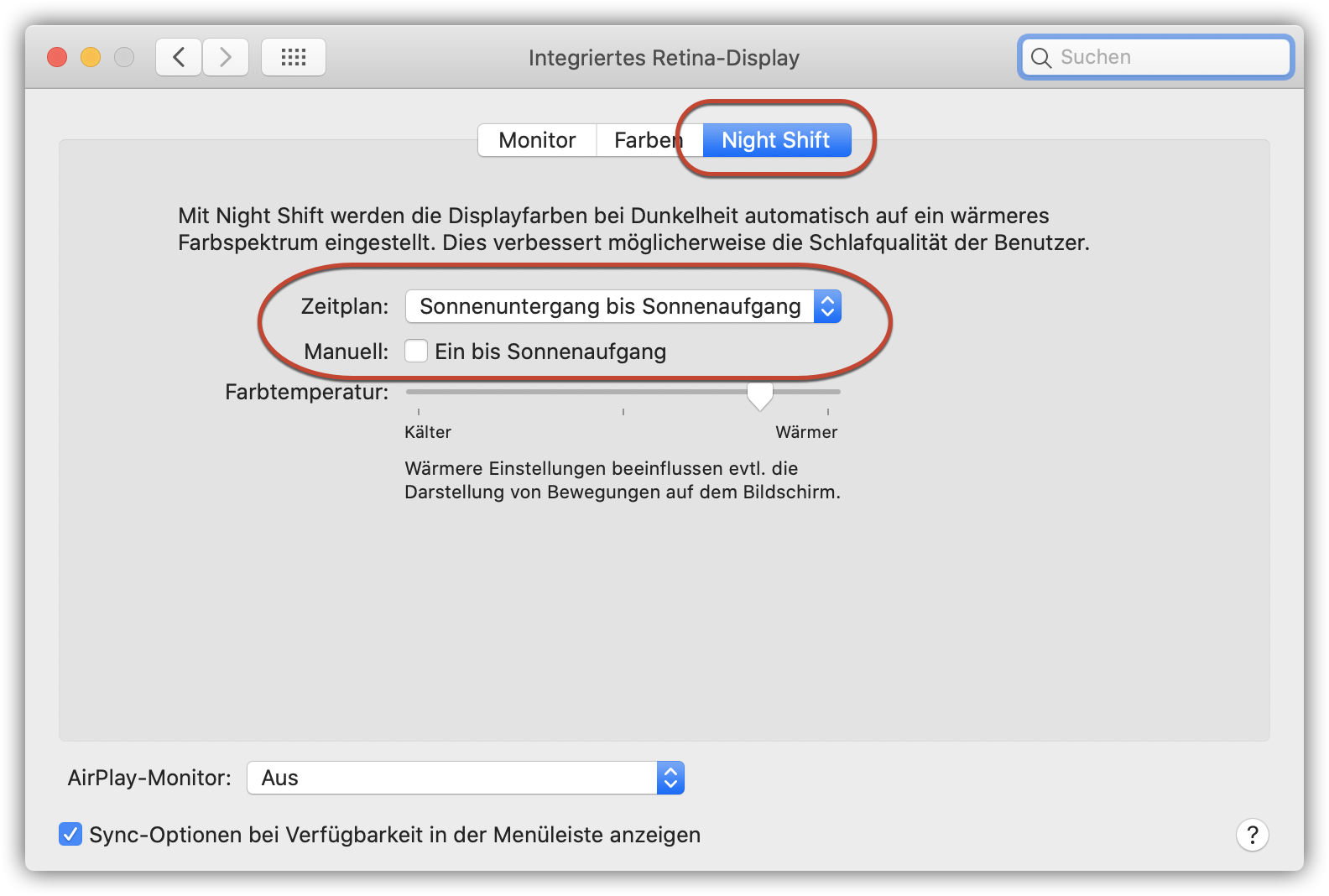Select the Night Shift tab
The image size is (1329, 896).
[x=776, y=140]
